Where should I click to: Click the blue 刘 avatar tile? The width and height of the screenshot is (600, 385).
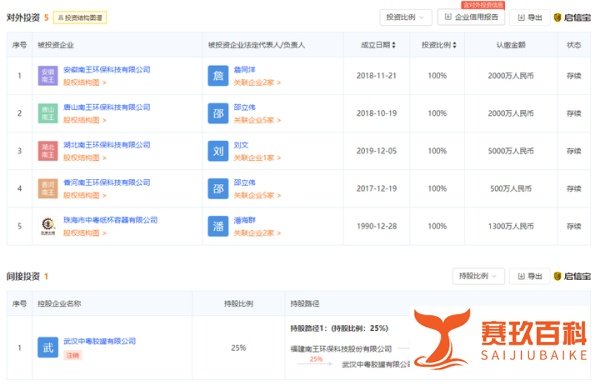click(x=218, y=151)
